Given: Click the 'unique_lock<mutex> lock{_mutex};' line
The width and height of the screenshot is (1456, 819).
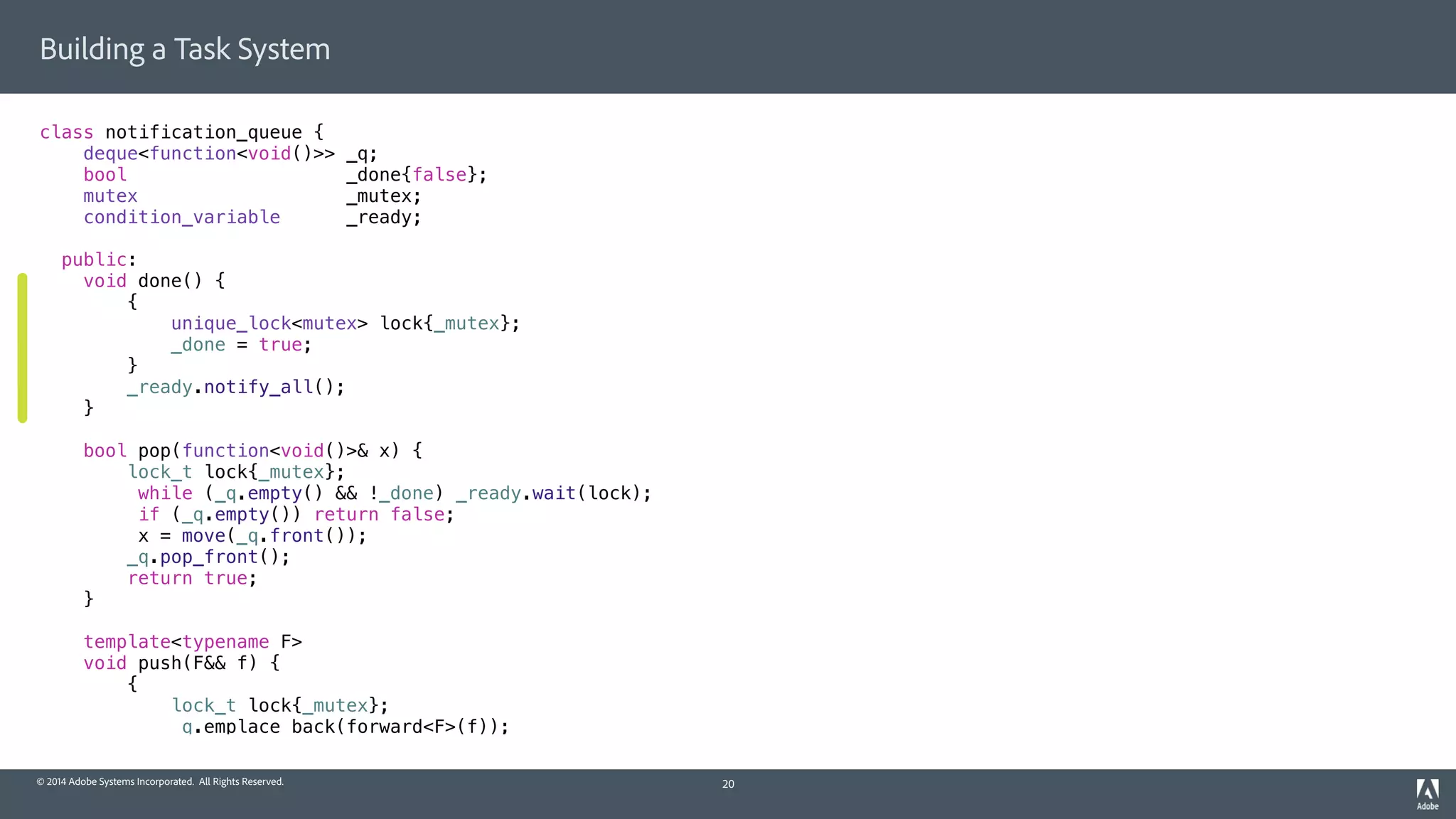Looking at the screenshot, I should tap(345, 323).
